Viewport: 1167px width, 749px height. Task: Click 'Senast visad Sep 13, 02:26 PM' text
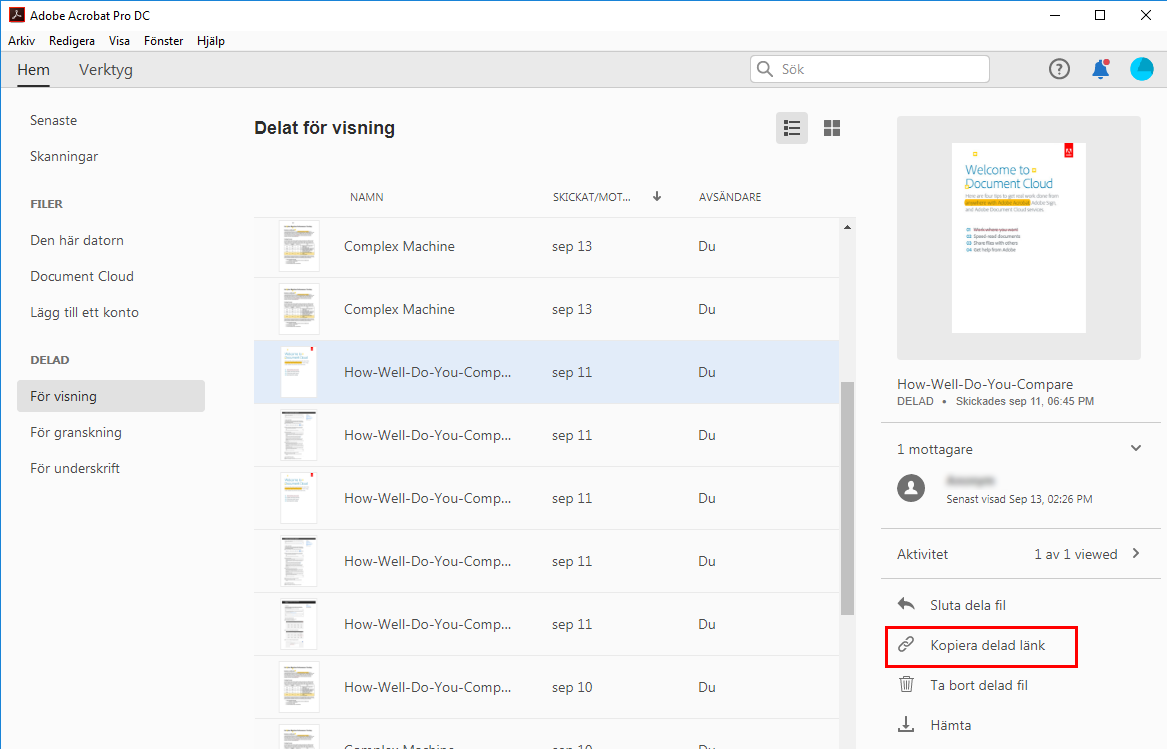click(1019, 499)
